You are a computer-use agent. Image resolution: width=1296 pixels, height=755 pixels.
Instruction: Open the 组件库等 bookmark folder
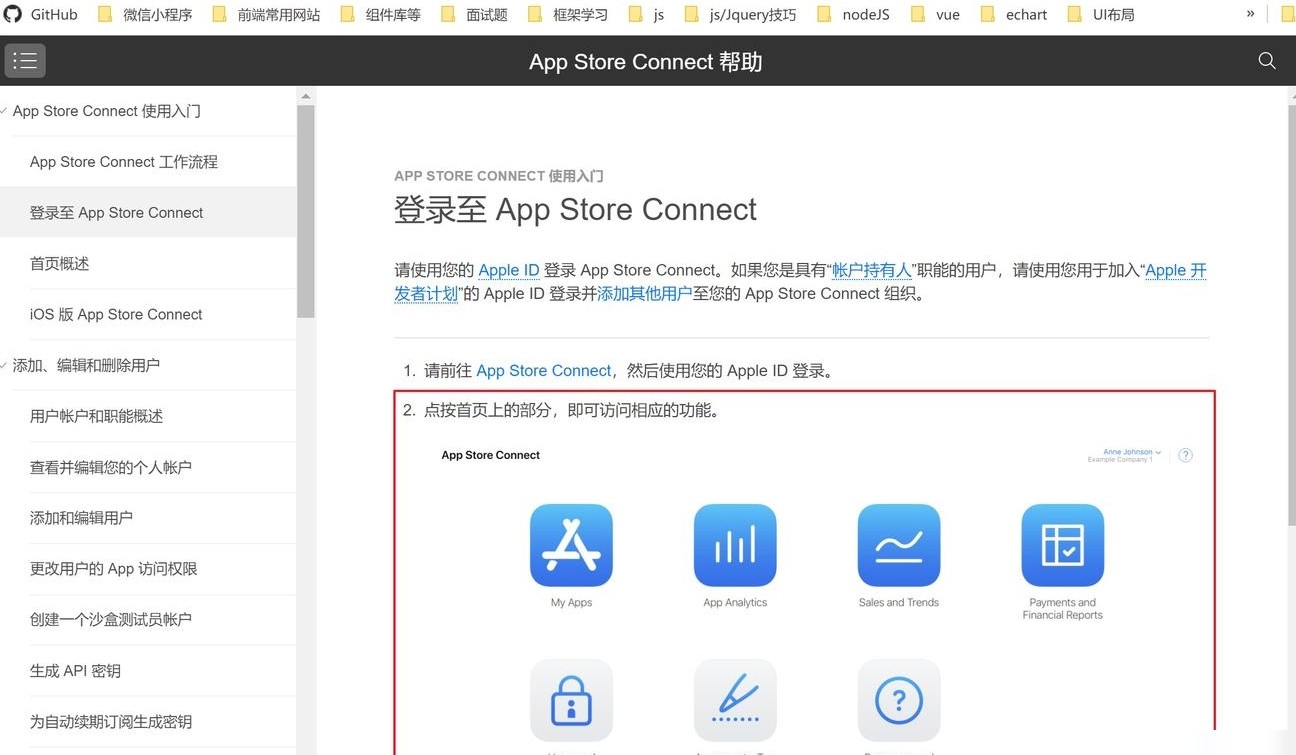381,15
